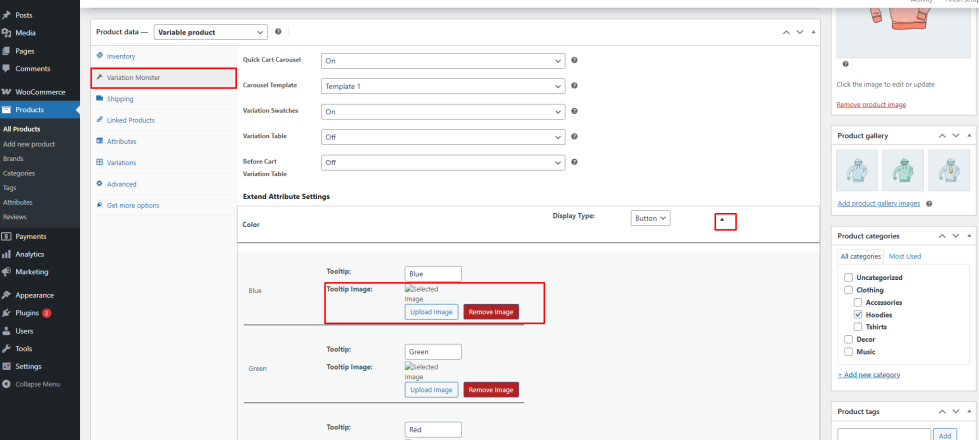The height and width of the screenshot is (440, 979).
Task: Click the Plugins icon in admin menu
Action: tap(7, 313)
